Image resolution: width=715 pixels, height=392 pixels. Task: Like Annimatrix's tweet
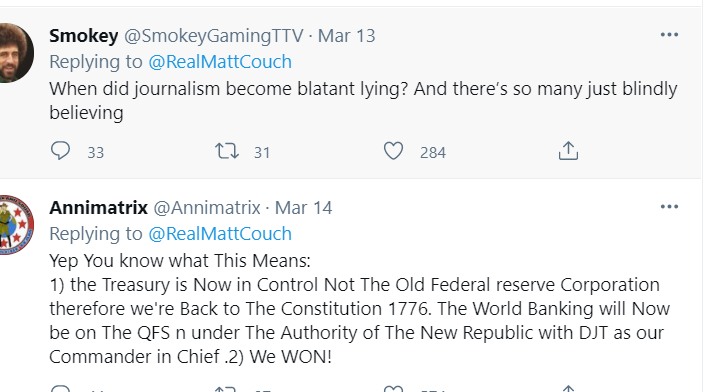click(x=393, y=388)
